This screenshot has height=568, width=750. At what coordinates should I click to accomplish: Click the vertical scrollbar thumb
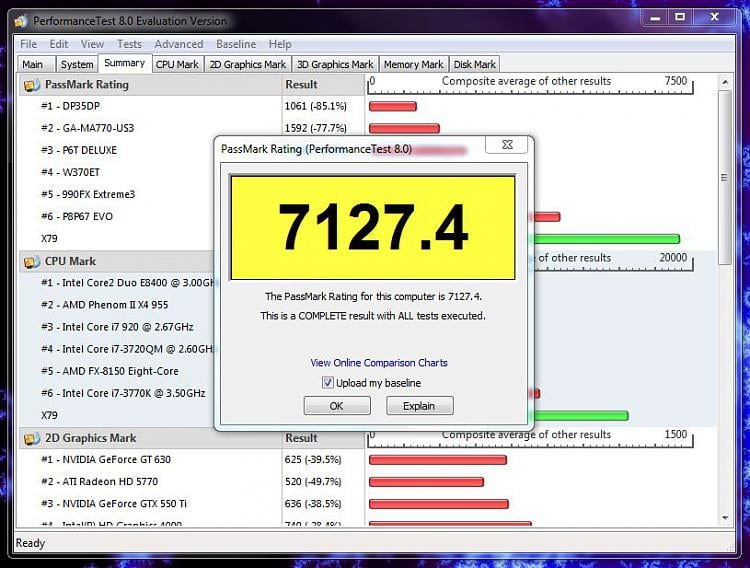(x=725, y=177)
